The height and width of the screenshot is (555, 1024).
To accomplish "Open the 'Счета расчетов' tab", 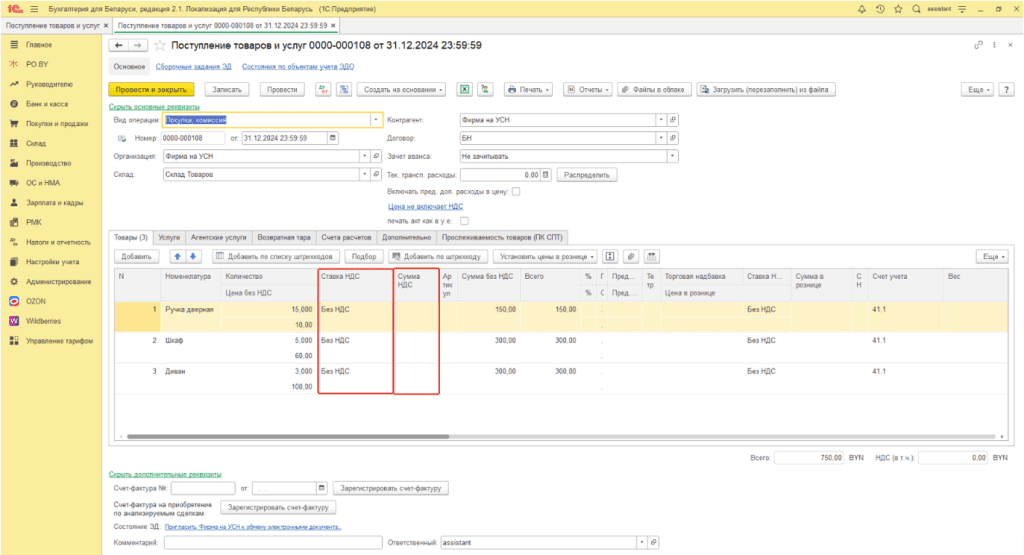I will click(x=346, y=237).
